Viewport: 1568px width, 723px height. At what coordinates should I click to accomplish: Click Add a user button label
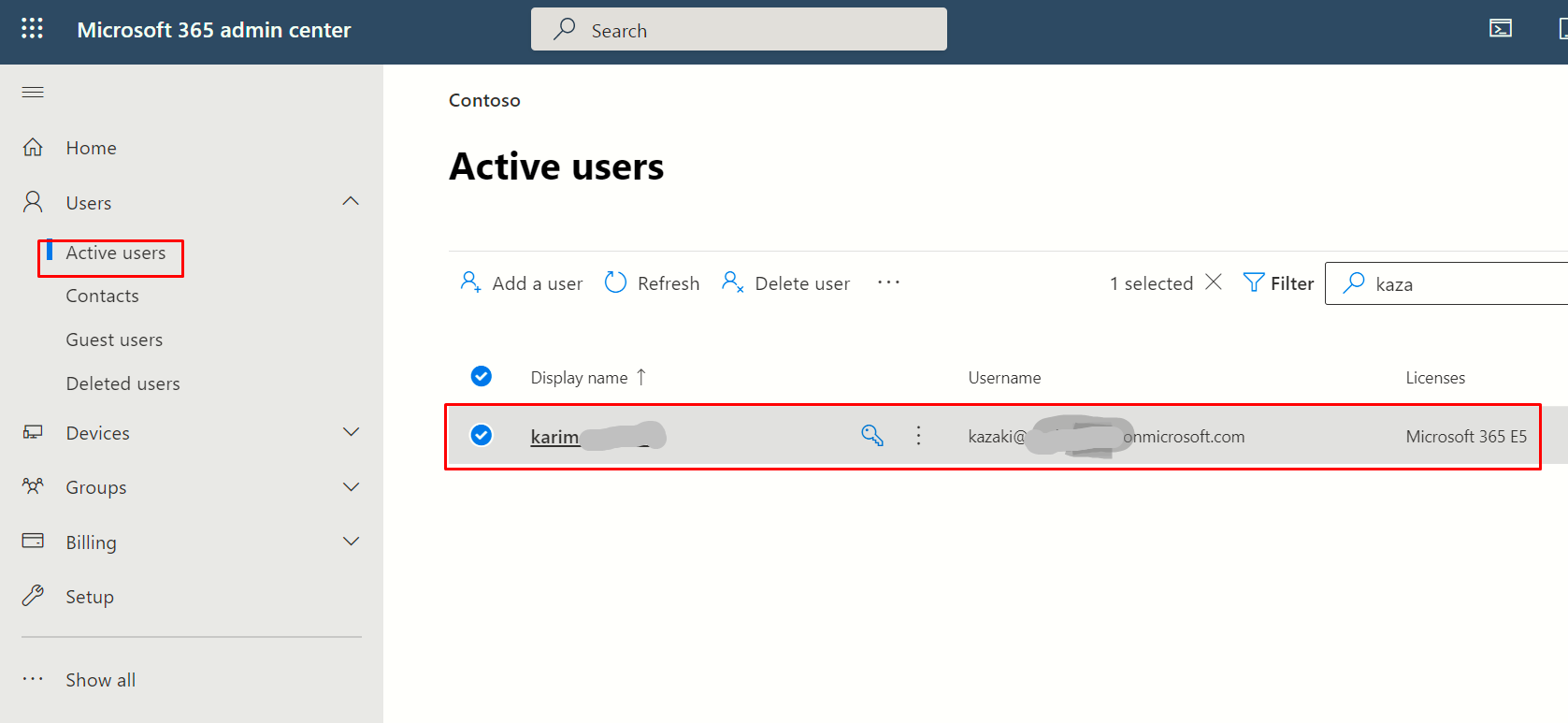(537, 283)
